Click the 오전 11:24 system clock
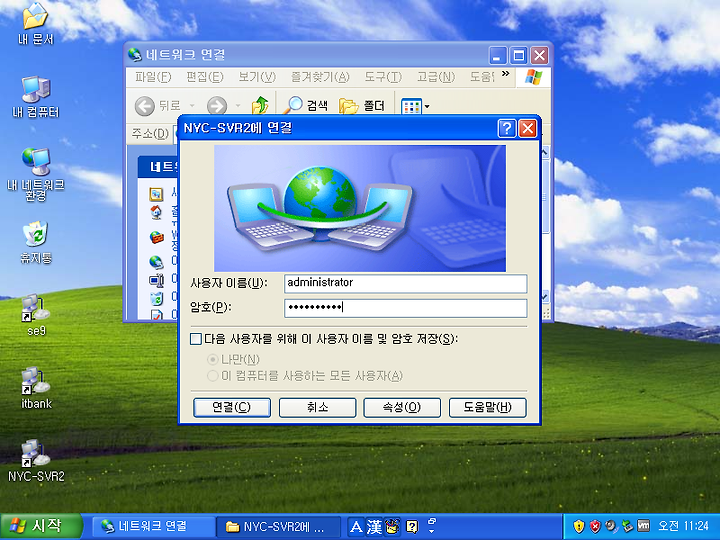This screenshot has height=540, width=720. 683,526
